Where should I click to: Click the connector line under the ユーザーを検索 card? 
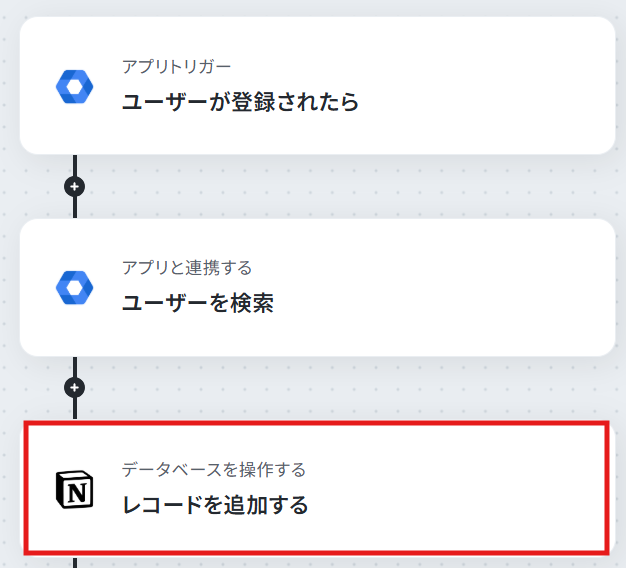tap(75, 366)
